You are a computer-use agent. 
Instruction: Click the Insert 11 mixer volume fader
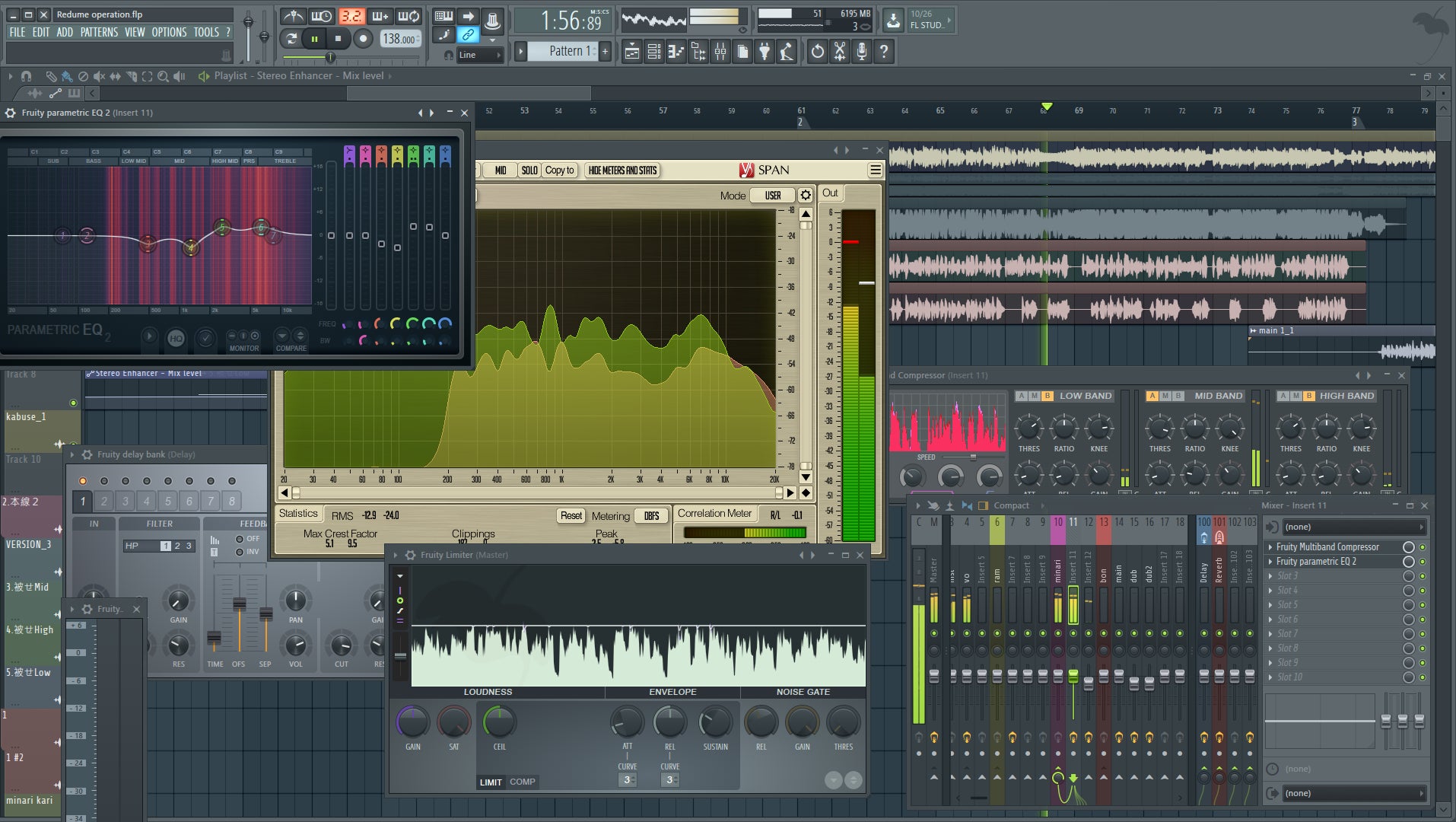pos(1073,676)
